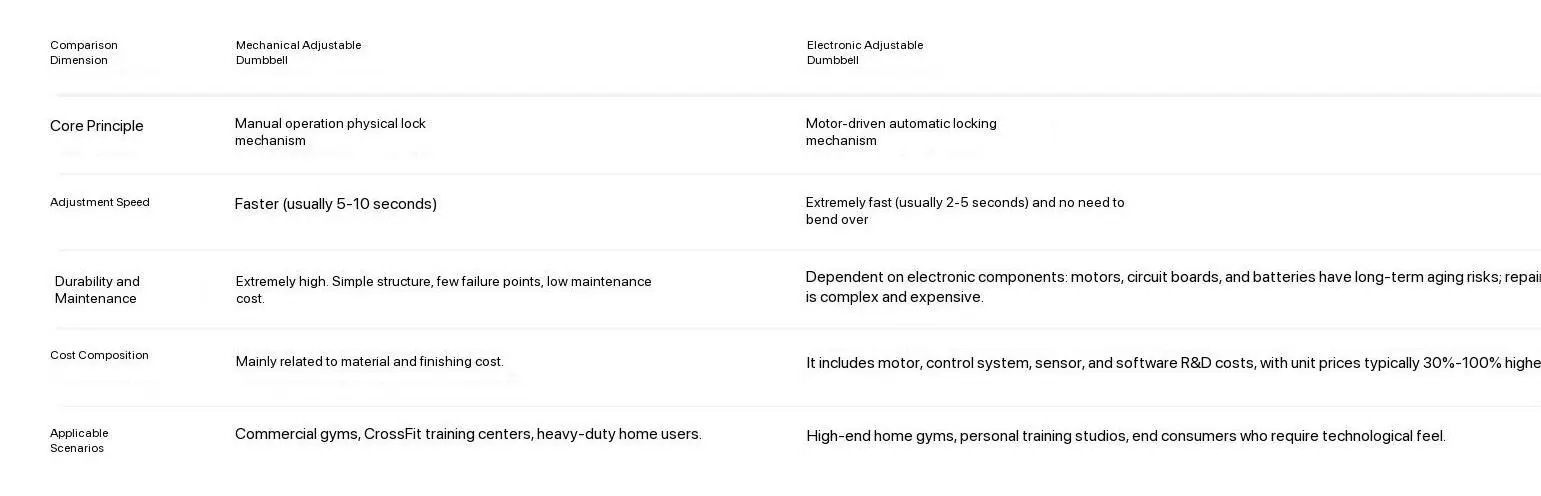Click the 'Faster (usually 5-10 seconds)' cell
The width and height of the screenshot is (1541, 496).
(336, 204)
